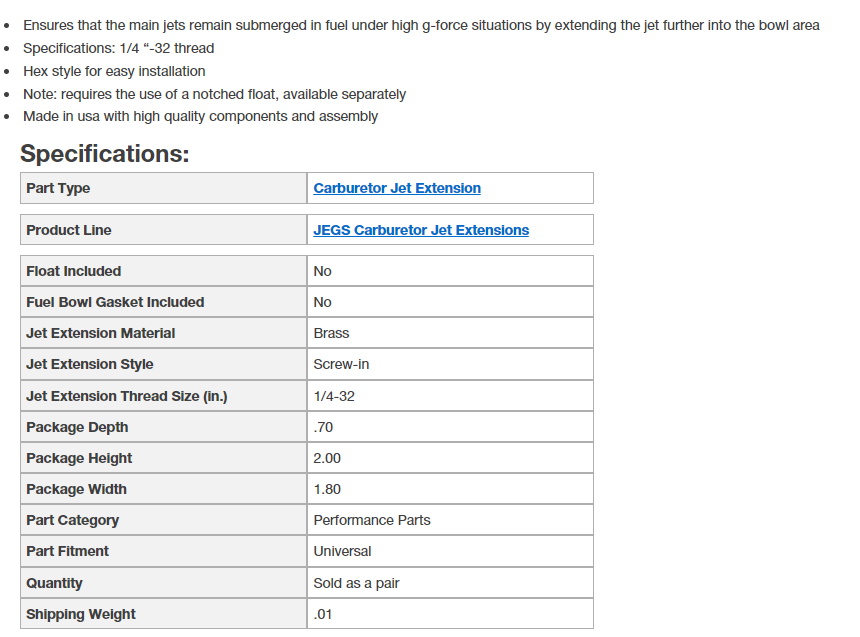Click the Sold as a pair quantity

[356, 583]
